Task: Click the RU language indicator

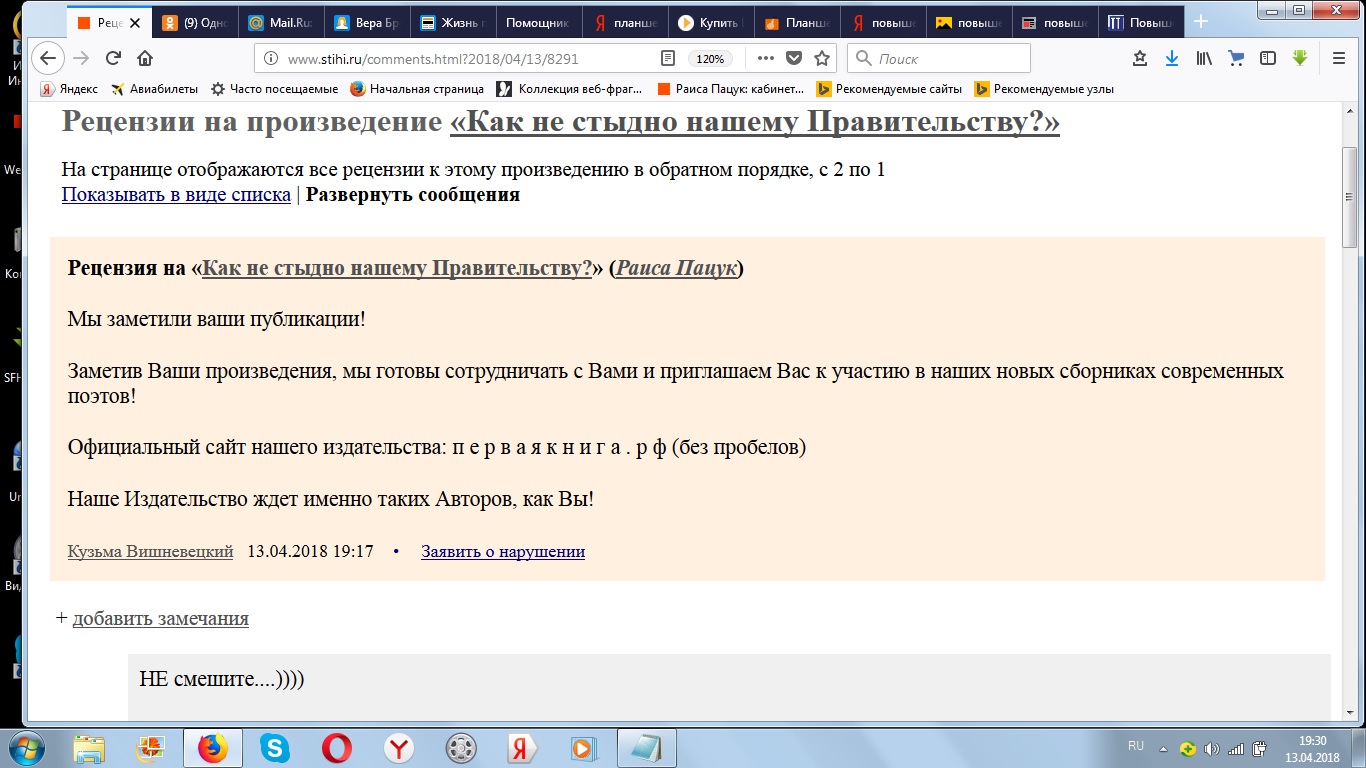Action: 1136,746
